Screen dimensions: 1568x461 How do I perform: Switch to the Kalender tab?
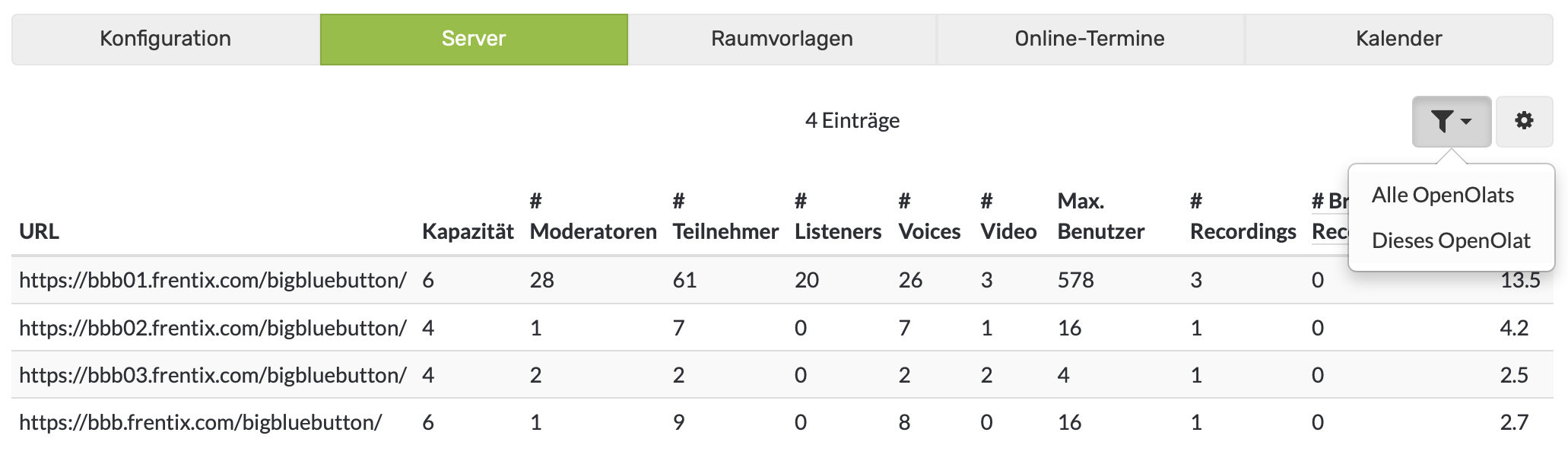[x=1398, y=39]
